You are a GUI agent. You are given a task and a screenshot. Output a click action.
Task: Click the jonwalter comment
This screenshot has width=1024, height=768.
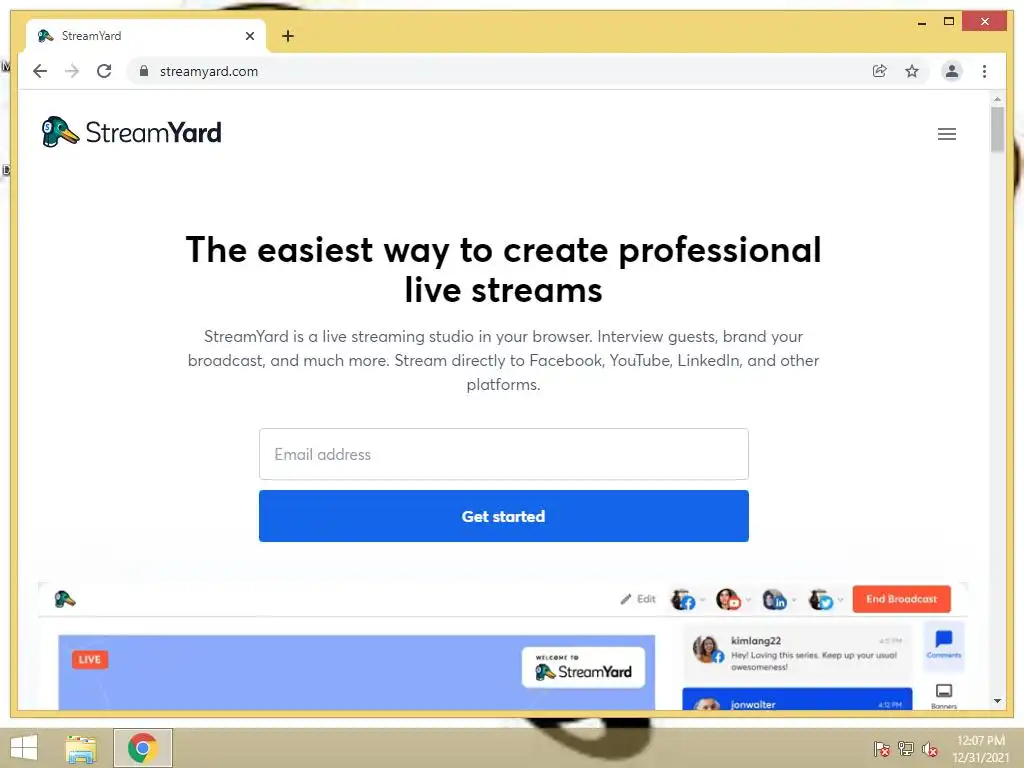(x=797, y=699)
